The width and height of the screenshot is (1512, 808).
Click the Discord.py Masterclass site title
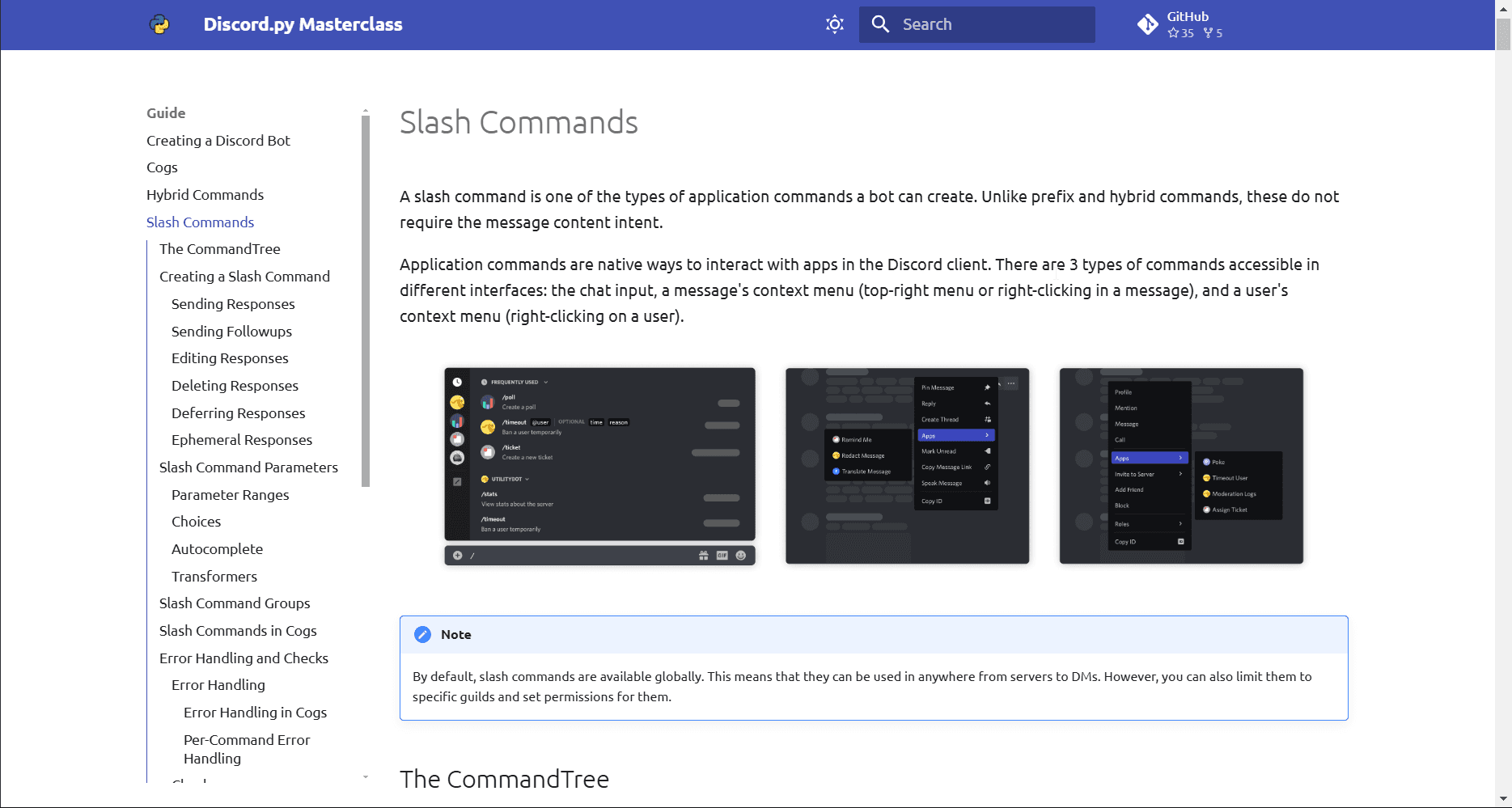click(303, 24)
